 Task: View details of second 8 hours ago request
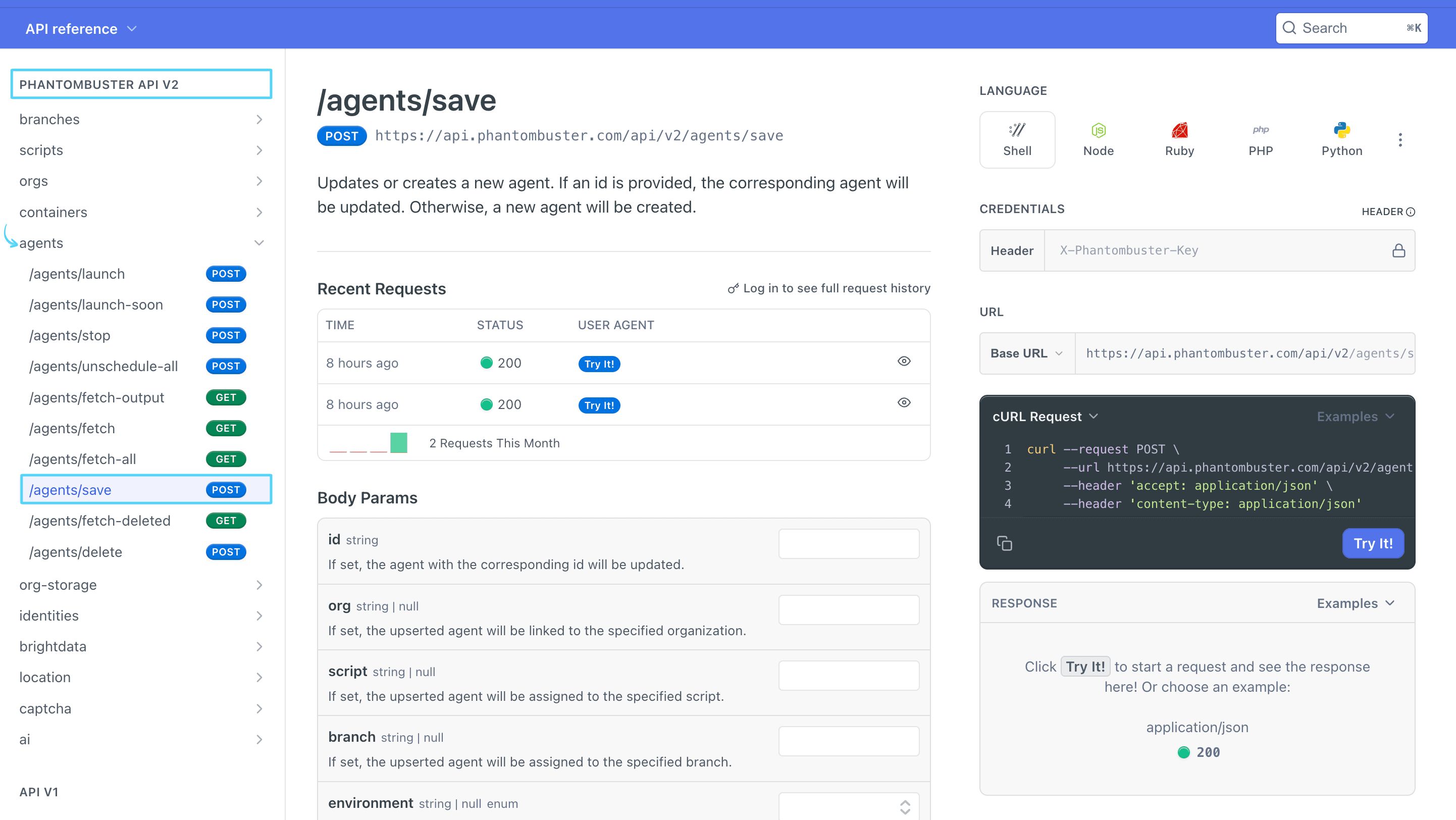pyautogui.click(x=904, y=402)
